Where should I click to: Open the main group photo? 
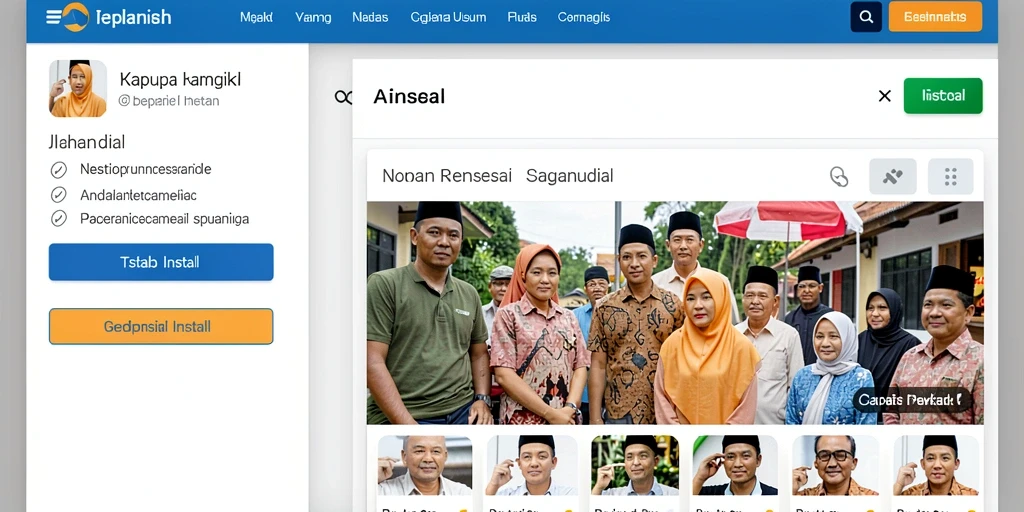(675, 313)
